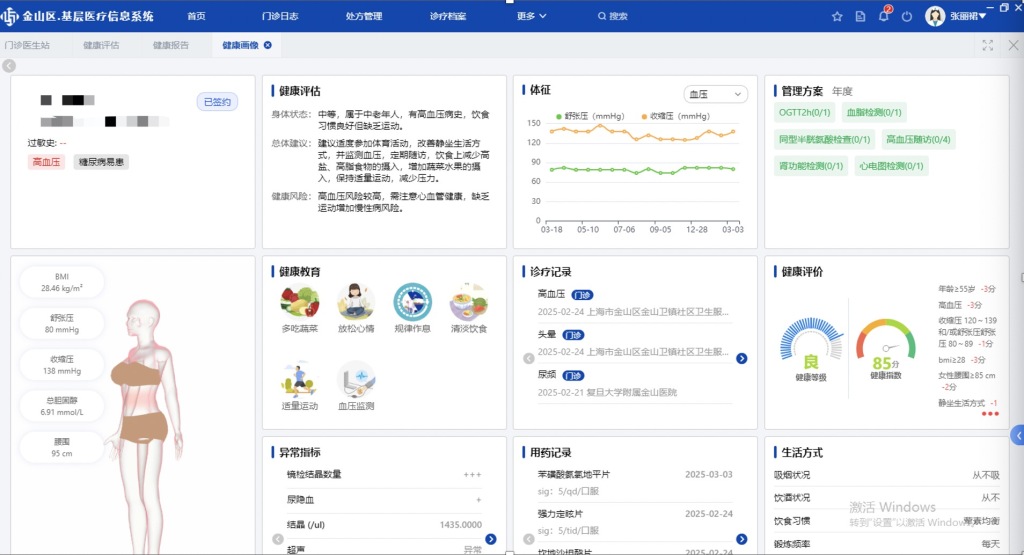Click the 高血压随访(0/4) plan tag
1024x555 pixels.
(918, 139)
